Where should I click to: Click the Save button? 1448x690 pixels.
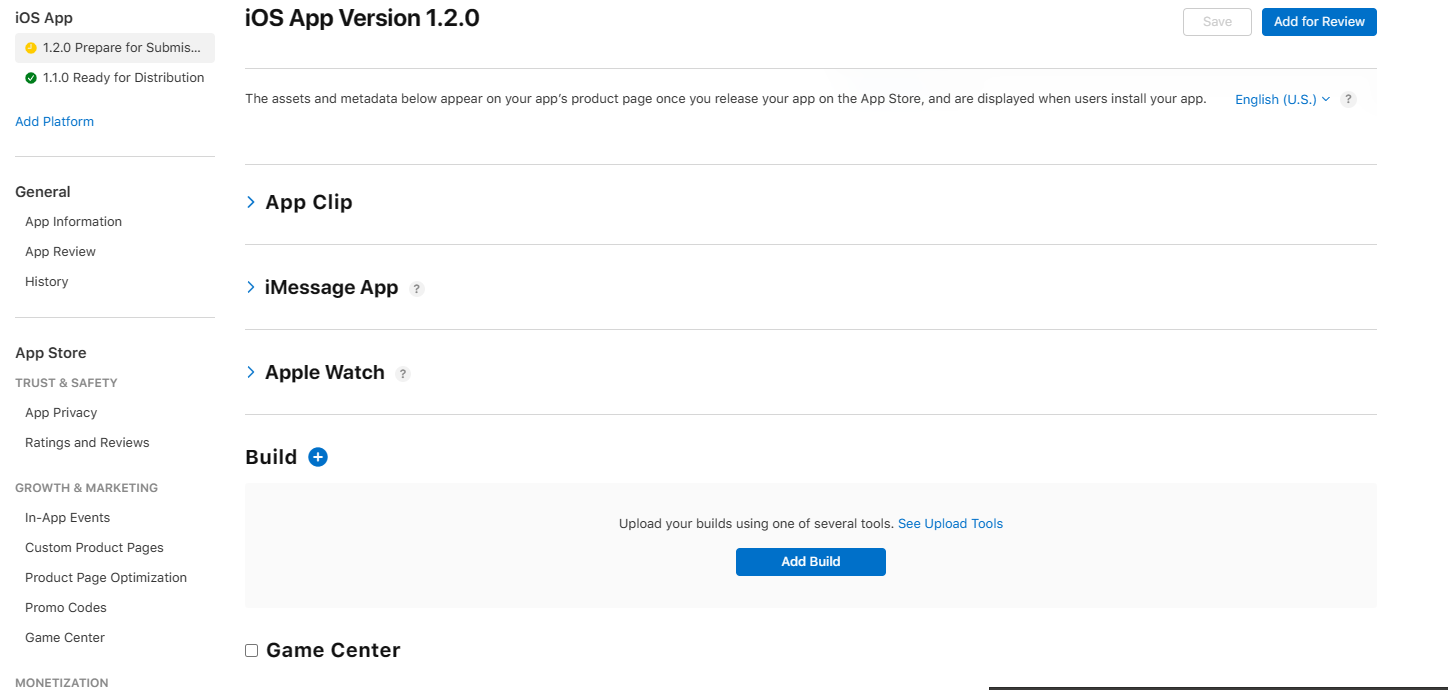[1217, 22]
